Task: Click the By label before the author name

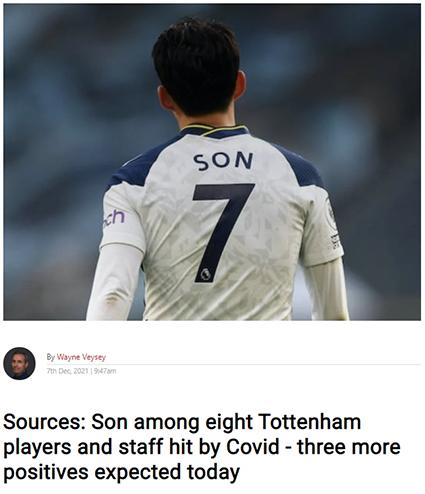Action: tap(51, 357)
